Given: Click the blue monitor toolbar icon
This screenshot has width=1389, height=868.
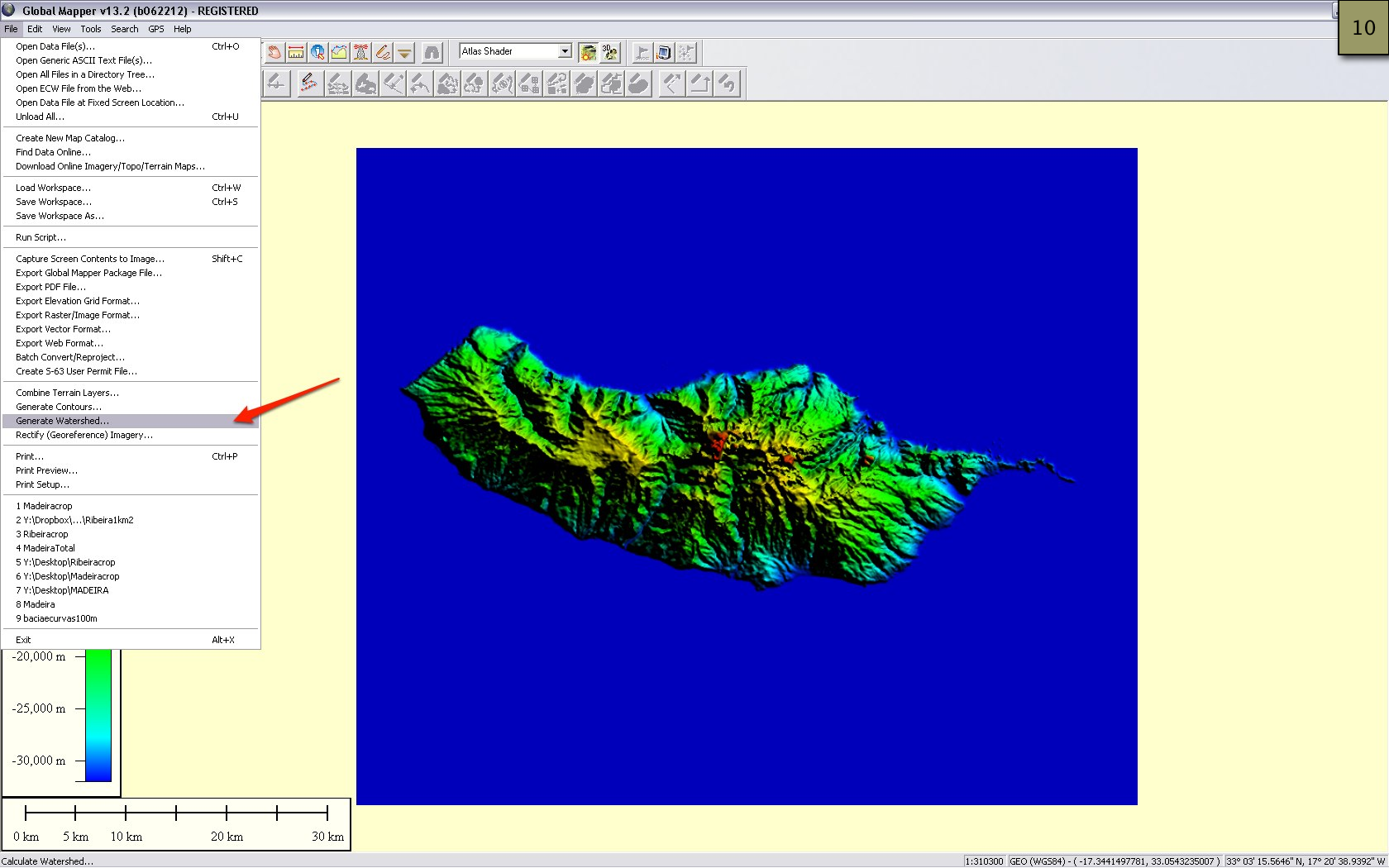Looking at the screenshot, I should [x=663, y=52].
